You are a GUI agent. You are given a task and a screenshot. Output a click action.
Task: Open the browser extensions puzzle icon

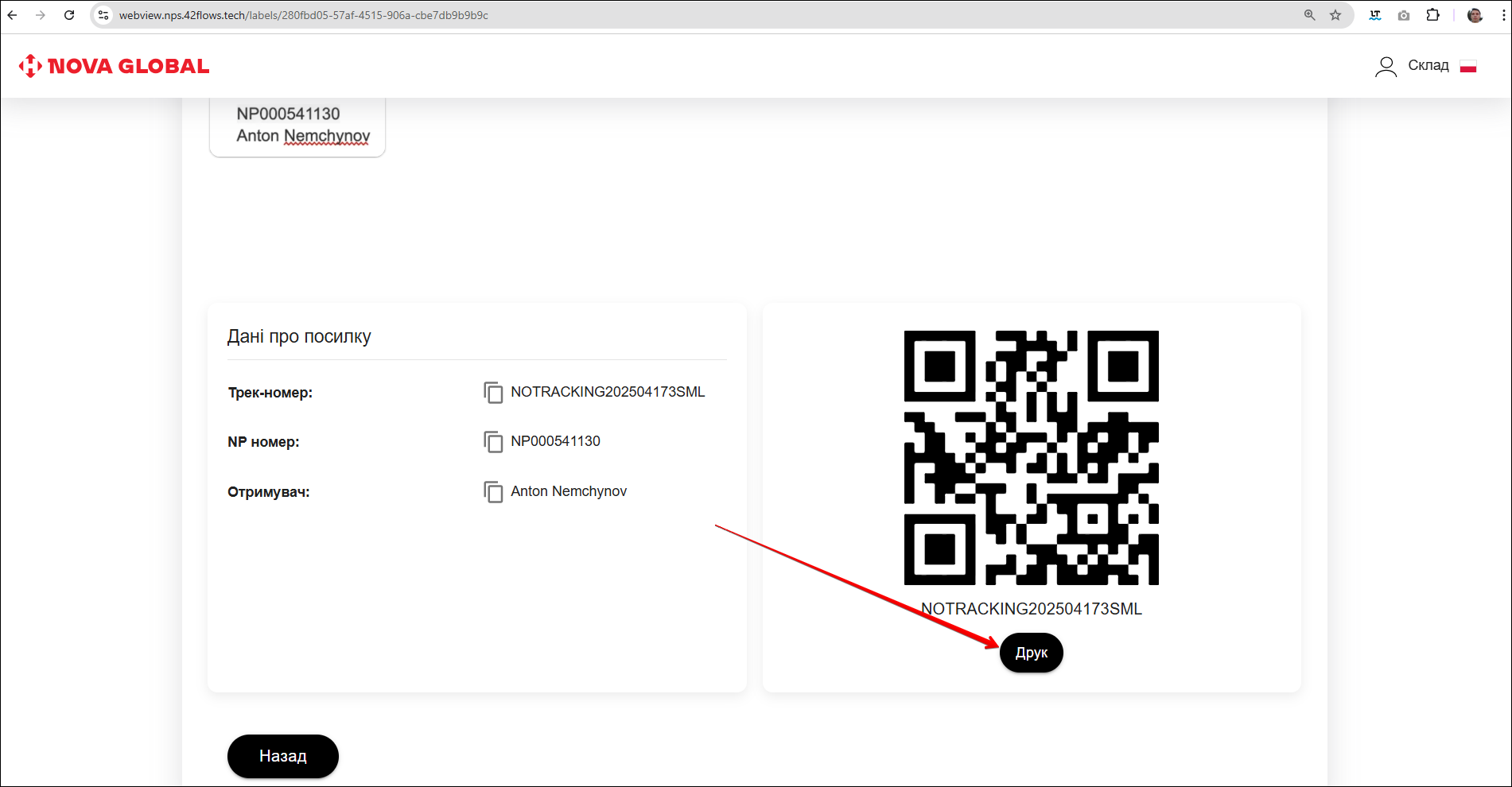1432,15
